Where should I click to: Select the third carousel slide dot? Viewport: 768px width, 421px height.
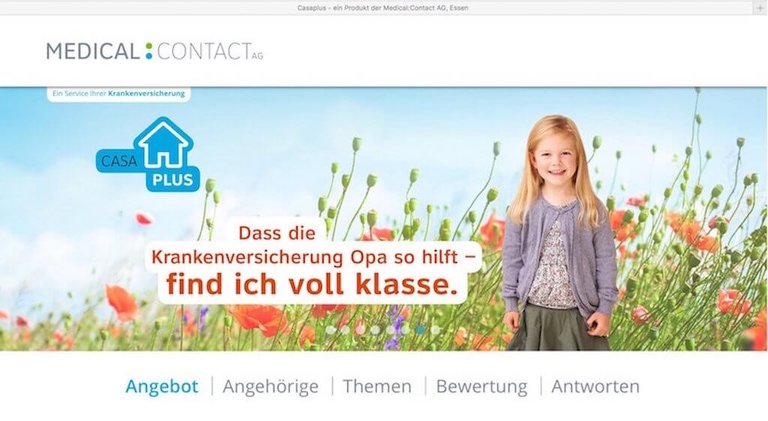pyautogui.click(x=360, y=330)
